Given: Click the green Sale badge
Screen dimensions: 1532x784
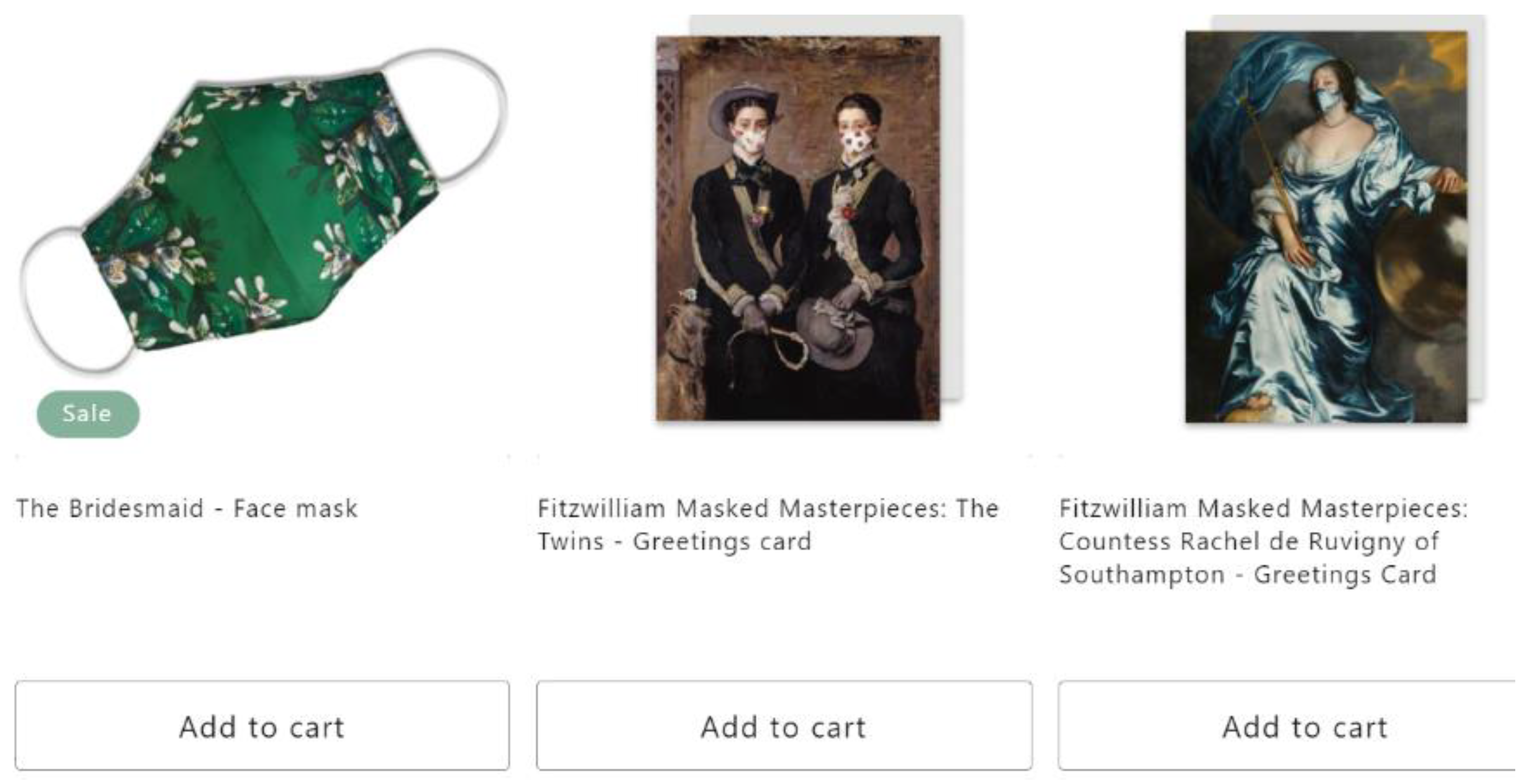Looking at the screenshot, I should (x=87, y=414).
